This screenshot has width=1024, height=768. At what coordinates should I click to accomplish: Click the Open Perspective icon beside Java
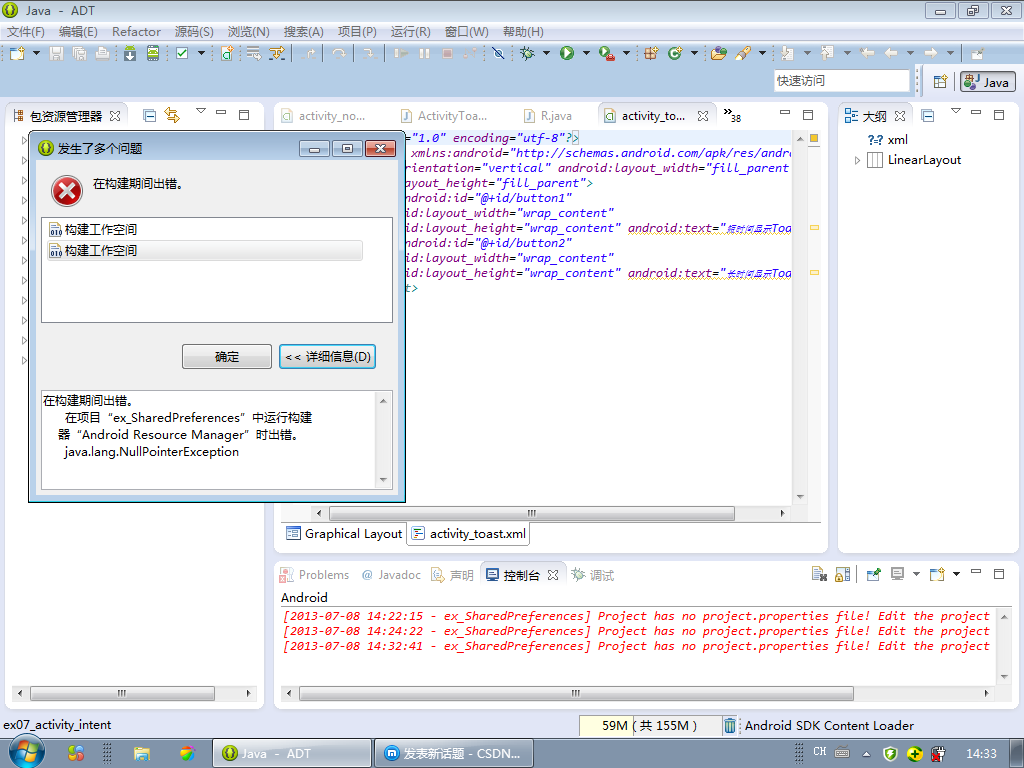click(x=940, y=82)
